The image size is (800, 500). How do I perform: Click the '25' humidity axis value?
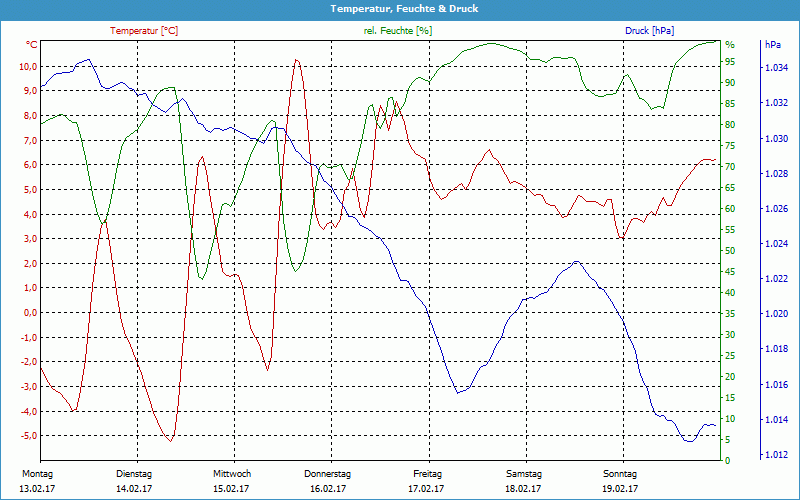[x=730, y=356]
